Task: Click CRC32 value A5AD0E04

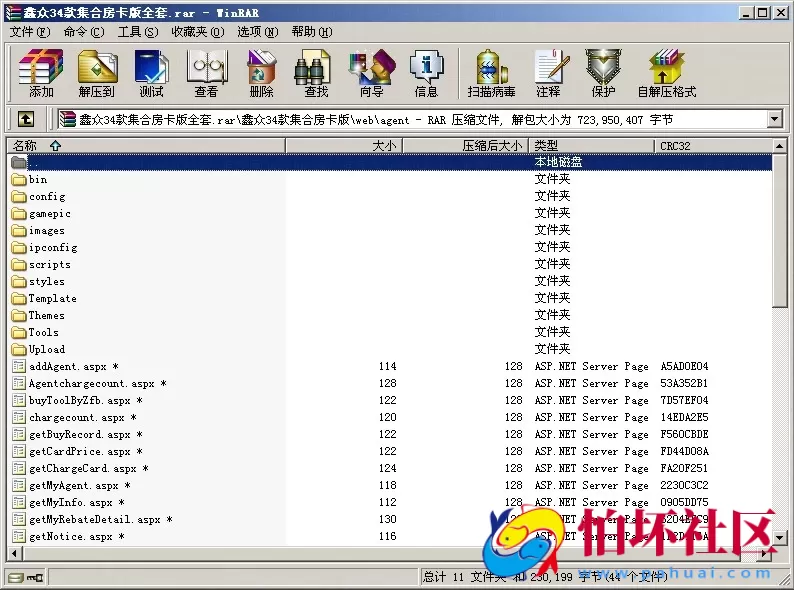Action: [684, 366]
